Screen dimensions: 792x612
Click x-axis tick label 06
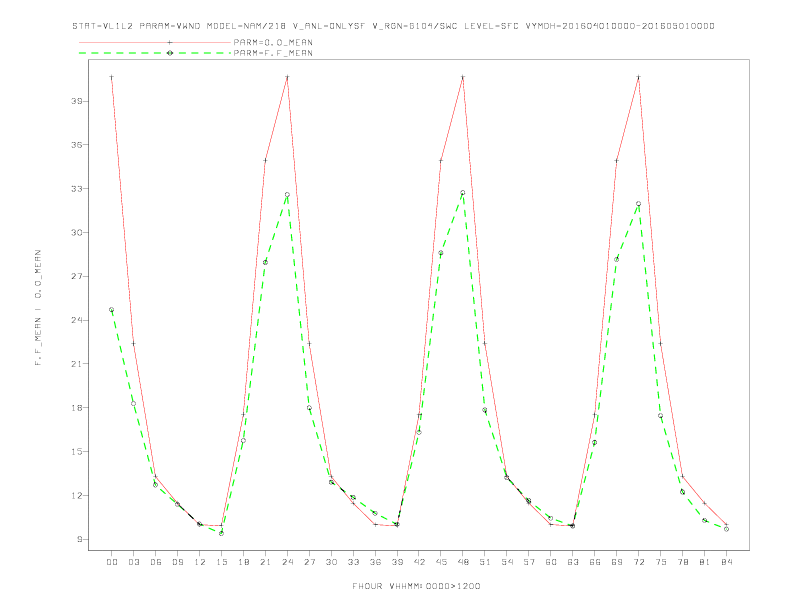point(156,562)
